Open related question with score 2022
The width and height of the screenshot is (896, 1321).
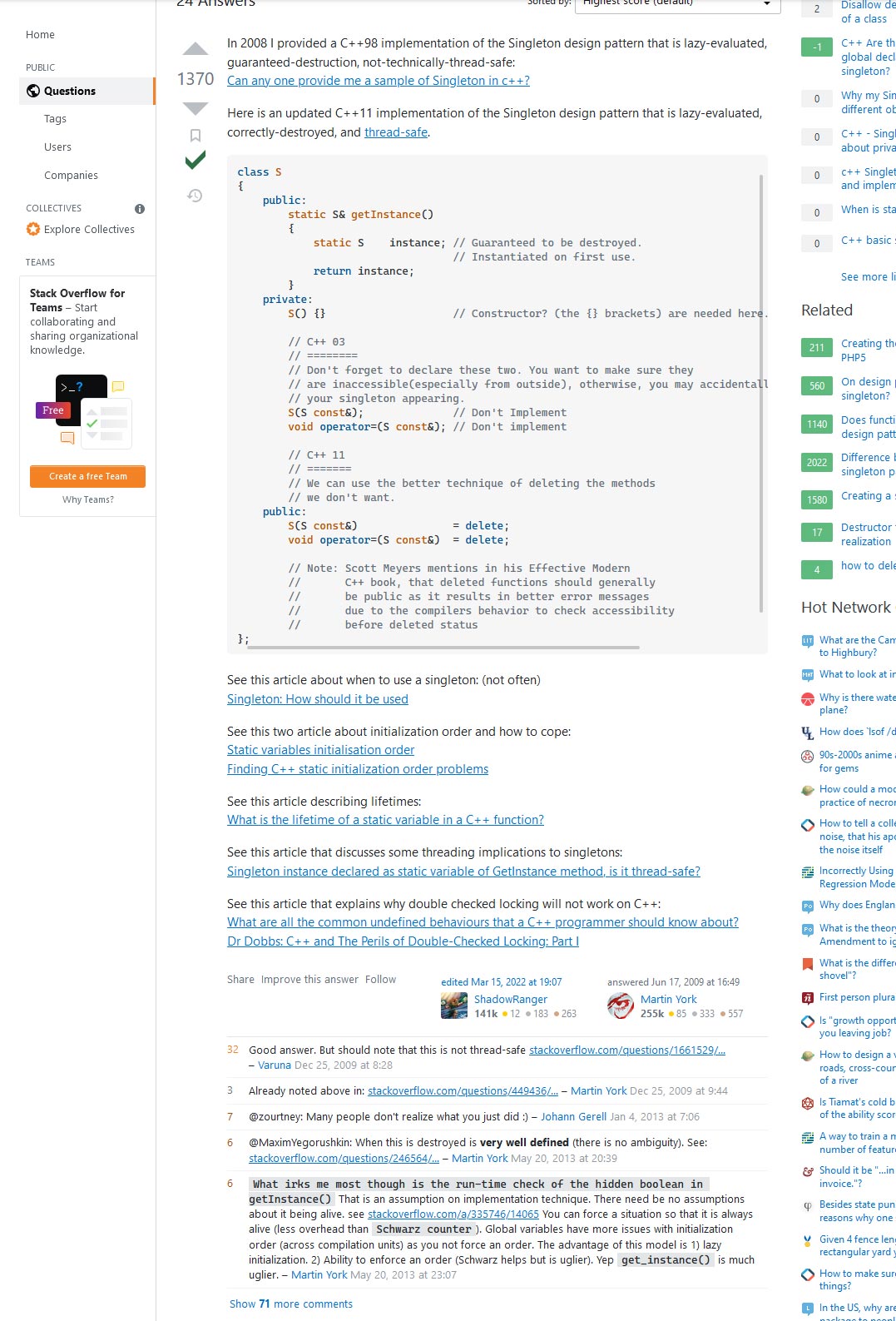coord(869,464)
